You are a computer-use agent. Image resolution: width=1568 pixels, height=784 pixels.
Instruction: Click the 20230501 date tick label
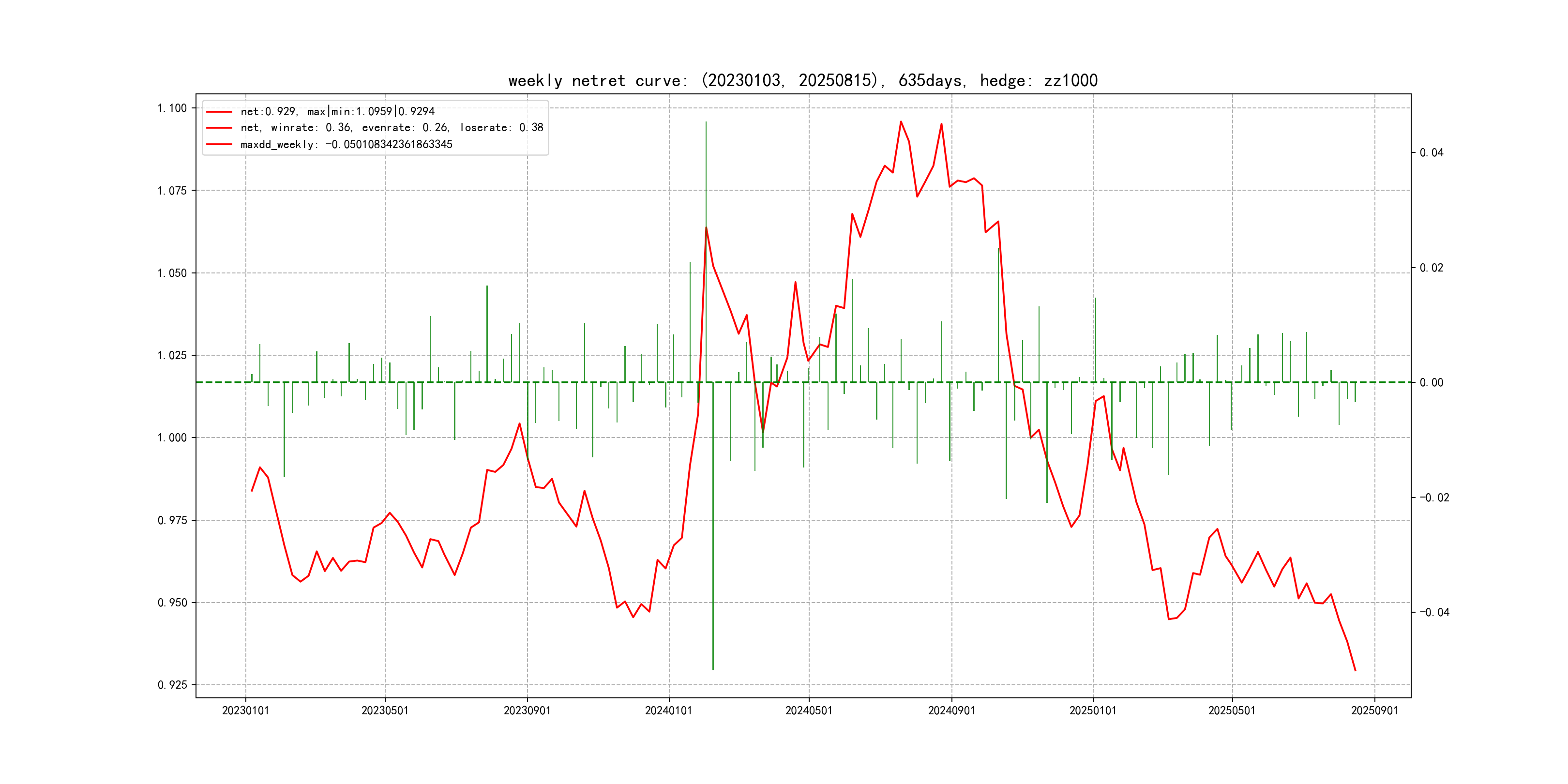[385, 710]
